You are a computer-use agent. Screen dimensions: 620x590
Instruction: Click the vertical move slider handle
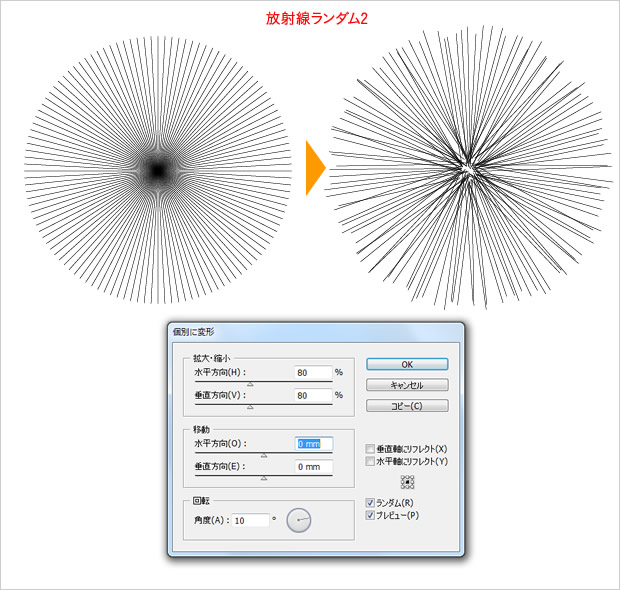[264, 478]
